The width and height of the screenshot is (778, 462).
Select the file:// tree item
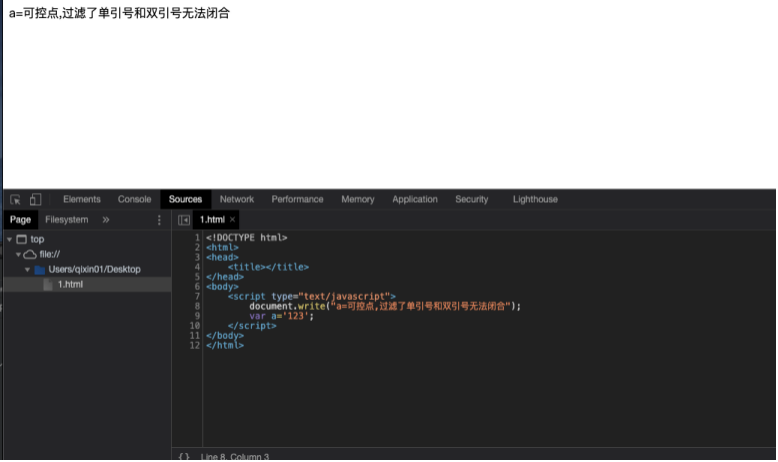pyautogui.click(x=50, y=255)
